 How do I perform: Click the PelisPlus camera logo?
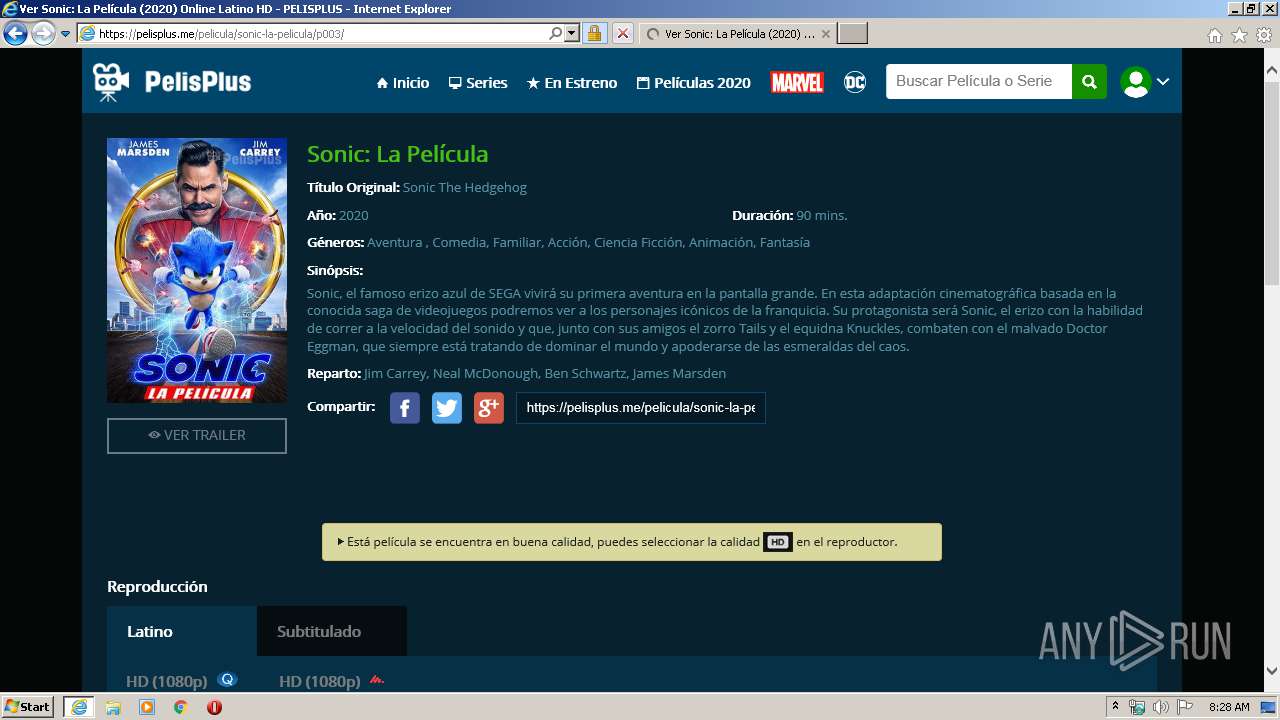pyautogui.click(x=172, y=82)
